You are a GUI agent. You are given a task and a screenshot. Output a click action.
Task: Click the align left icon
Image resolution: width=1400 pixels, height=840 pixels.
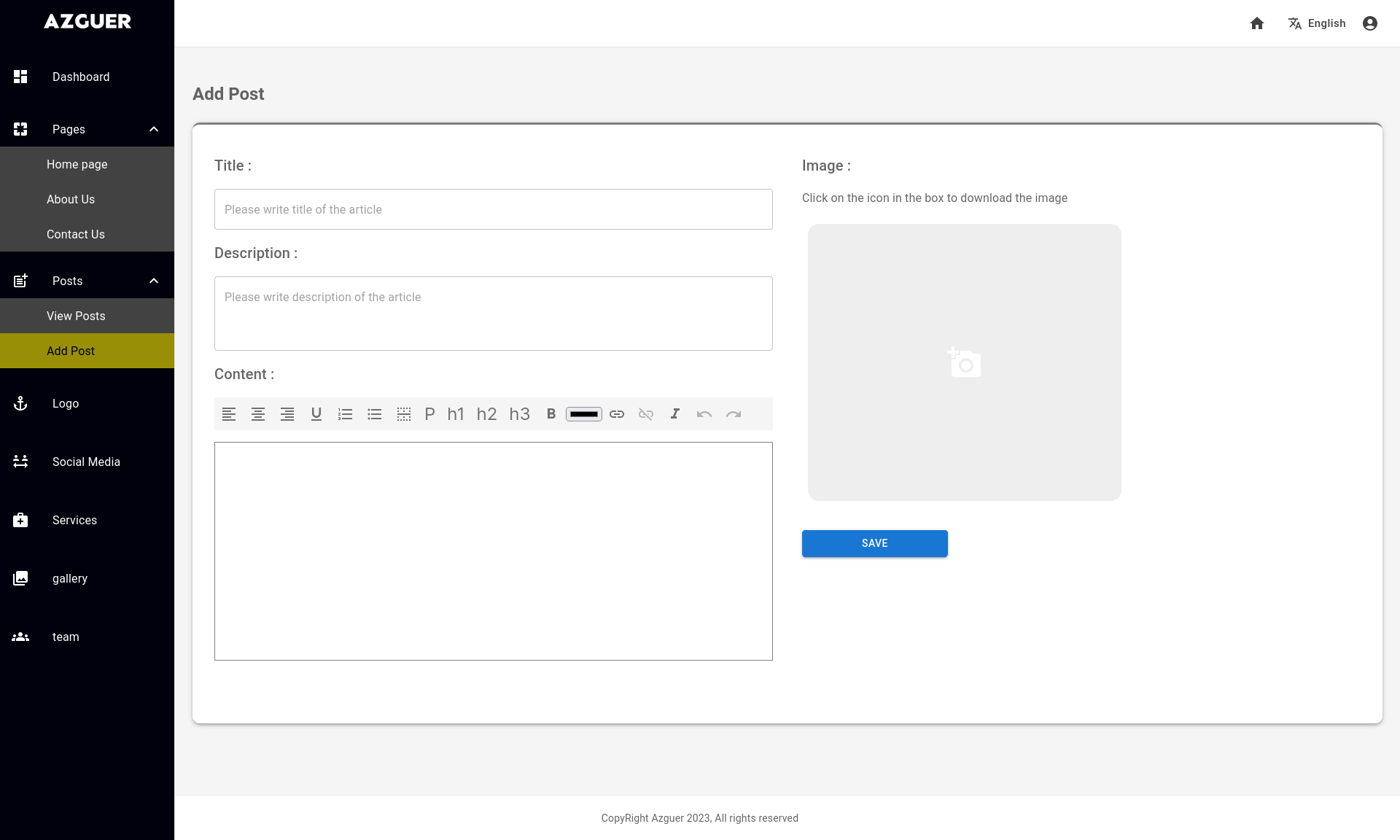(229, 414)
